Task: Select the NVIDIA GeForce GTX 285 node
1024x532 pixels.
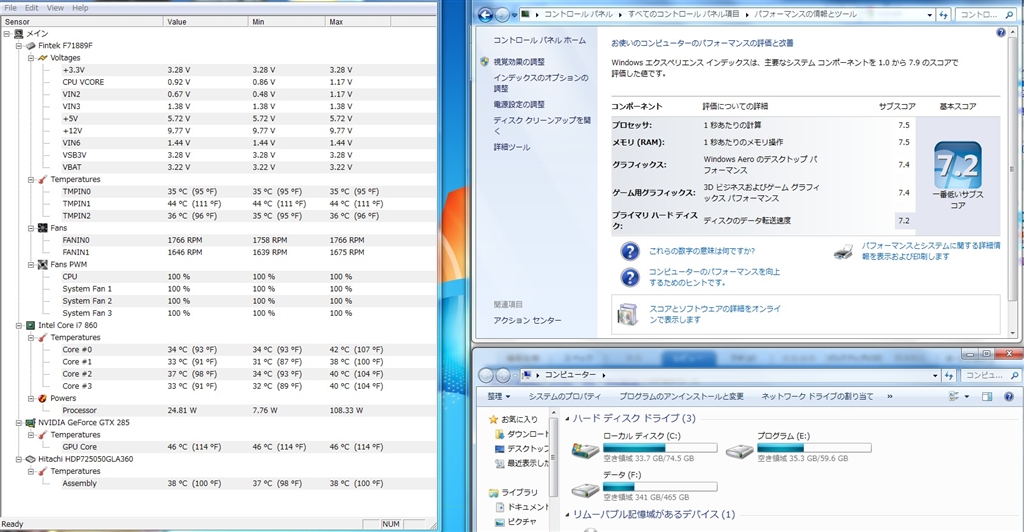Action: pos(92,422)
